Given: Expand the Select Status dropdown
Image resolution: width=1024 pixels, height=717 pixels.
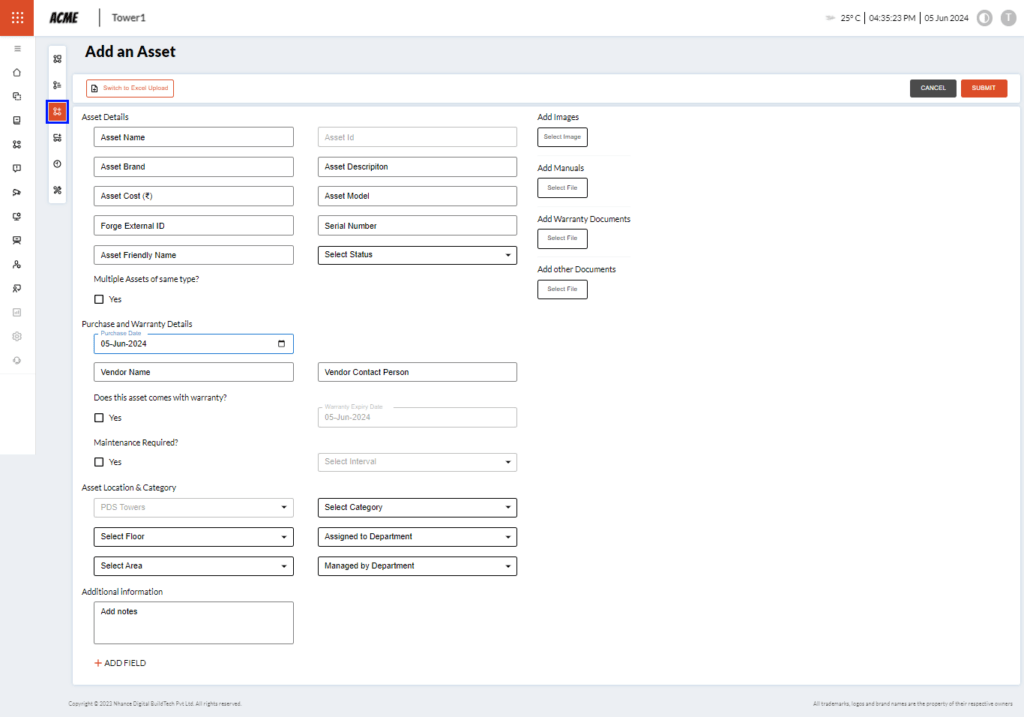Looking at the screenshot, I should coord(417,255).
